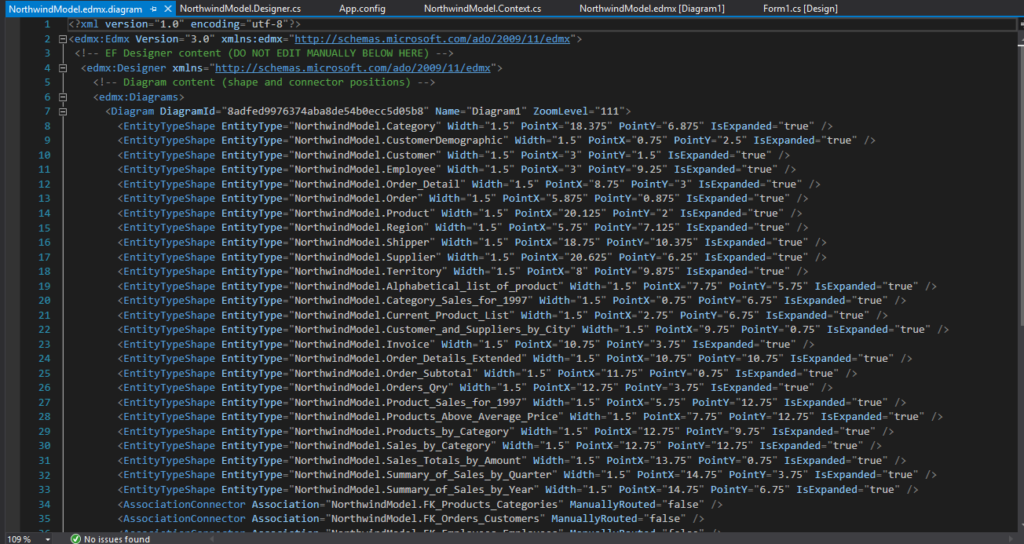
Task: Collapse the edmx:Edmx element on line 2
Action: click(63, 39)
